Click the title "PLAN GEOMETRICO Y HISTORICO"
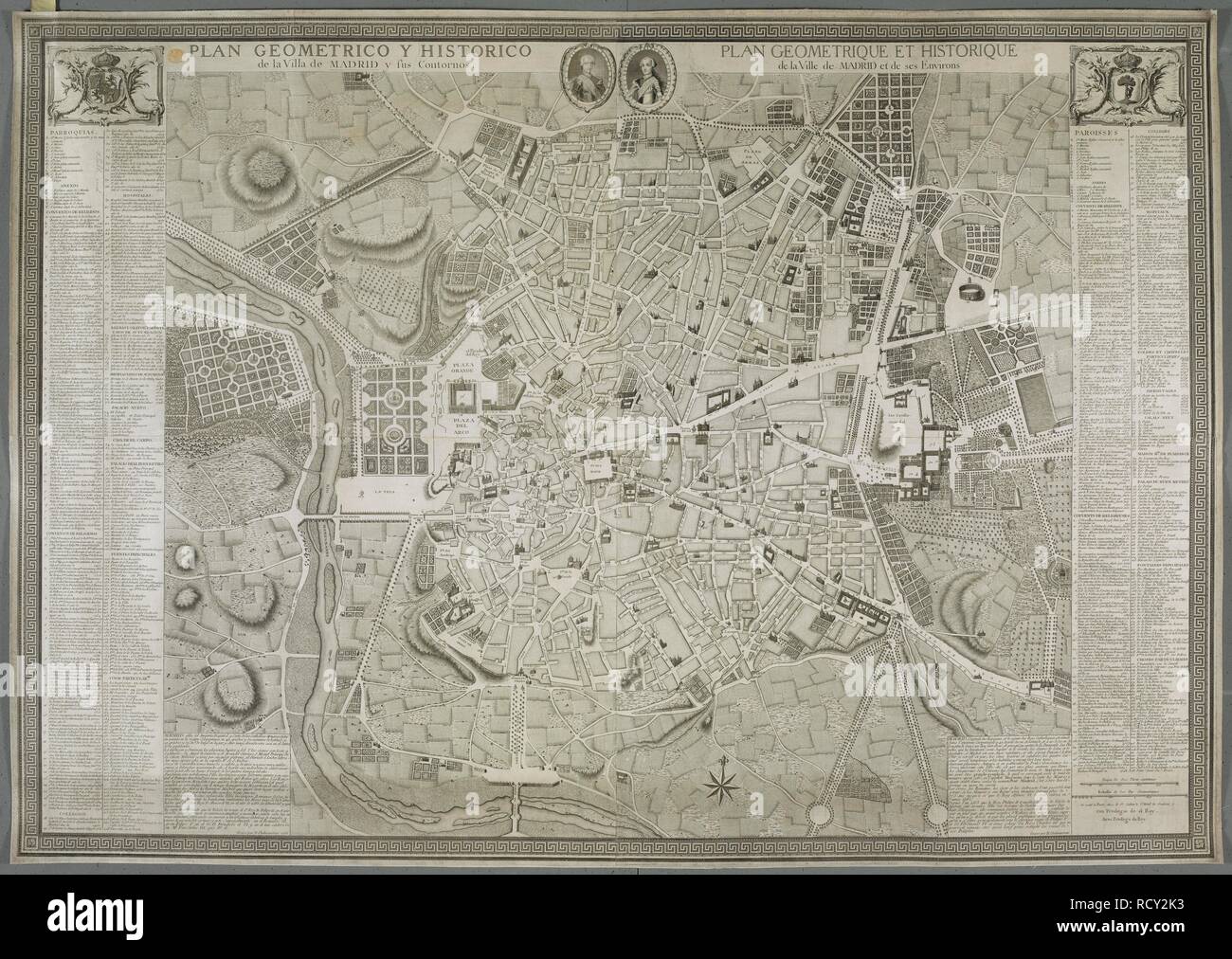This screenshot has width=1232, height=959. click(x=358, y=49)
